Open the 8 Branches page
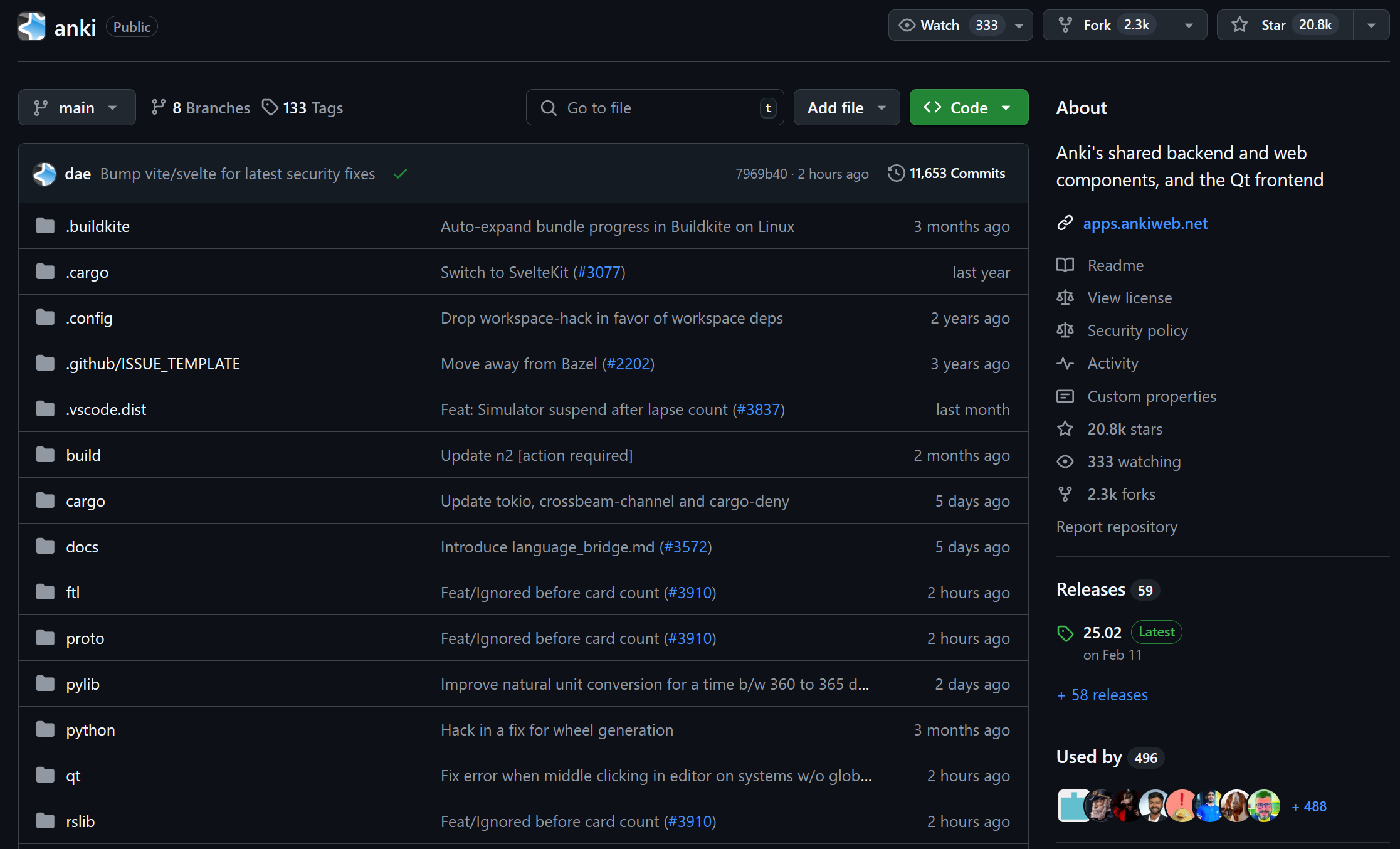The height and width of the screenshot is (849, 1400). 201,108
